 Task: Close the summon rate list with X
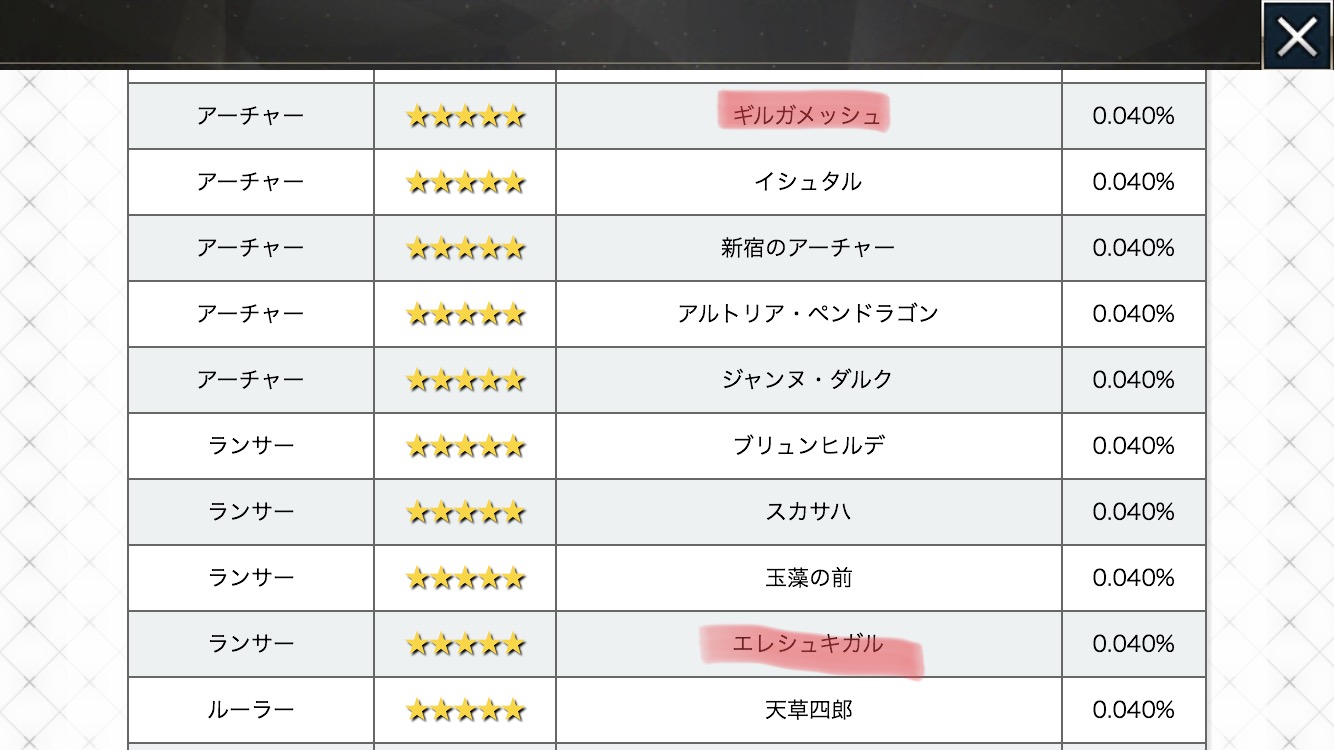tap(1297, 37)
